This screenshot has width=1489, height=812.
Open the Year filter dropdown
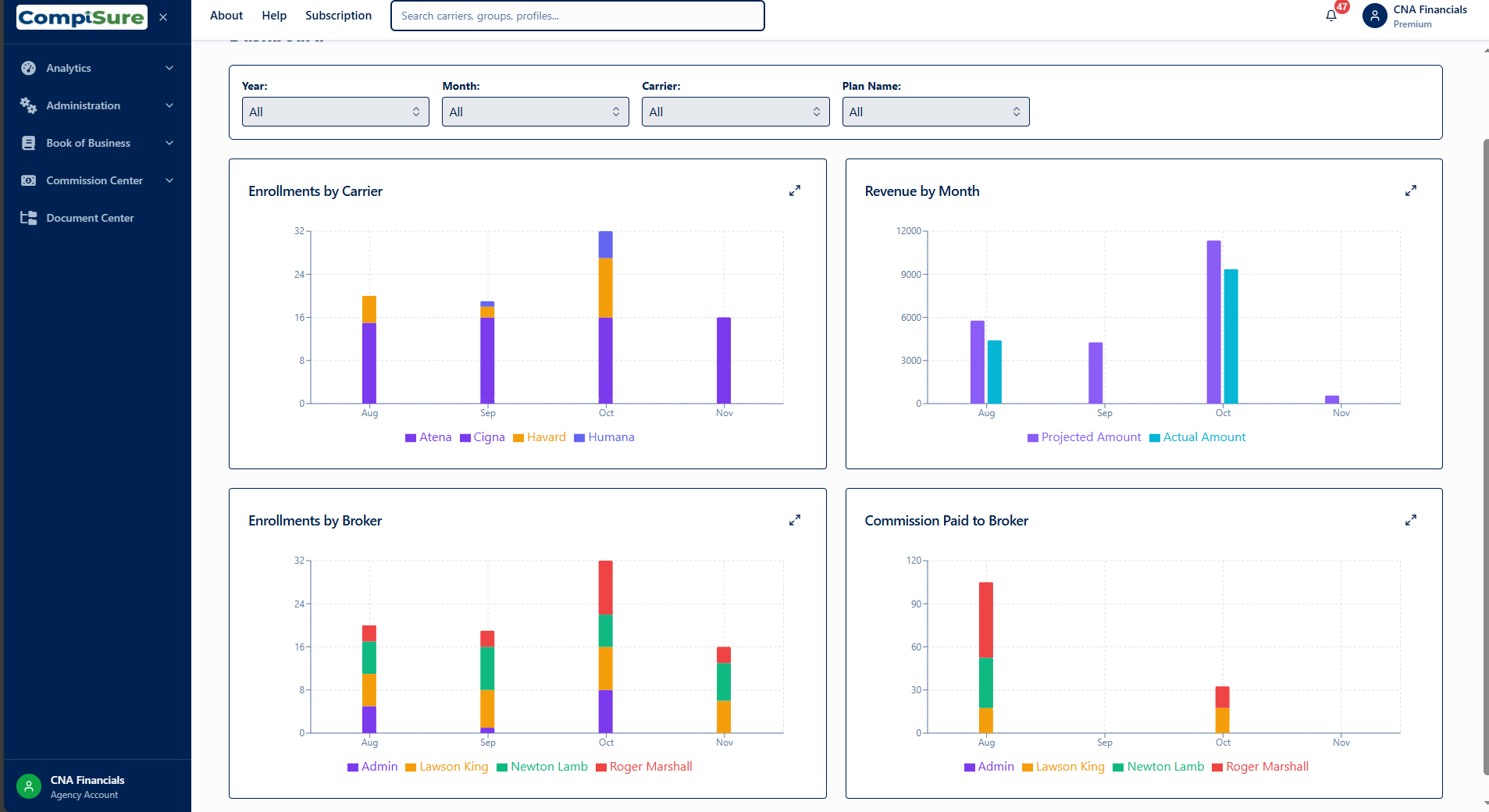pyautogui.click(x=335, y=112)
